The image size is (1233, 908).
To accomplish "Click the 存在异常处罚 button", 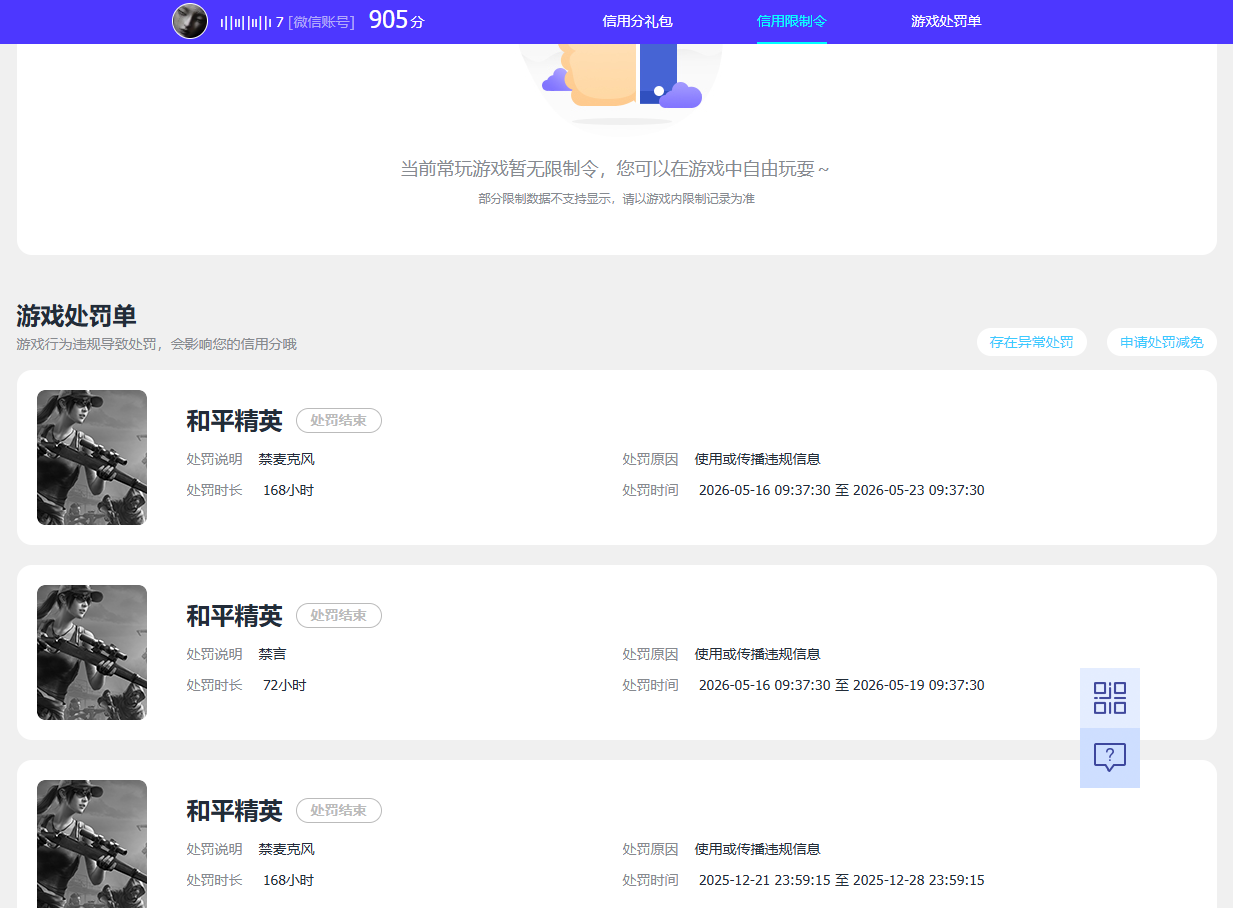I will tap(1032, 342).
